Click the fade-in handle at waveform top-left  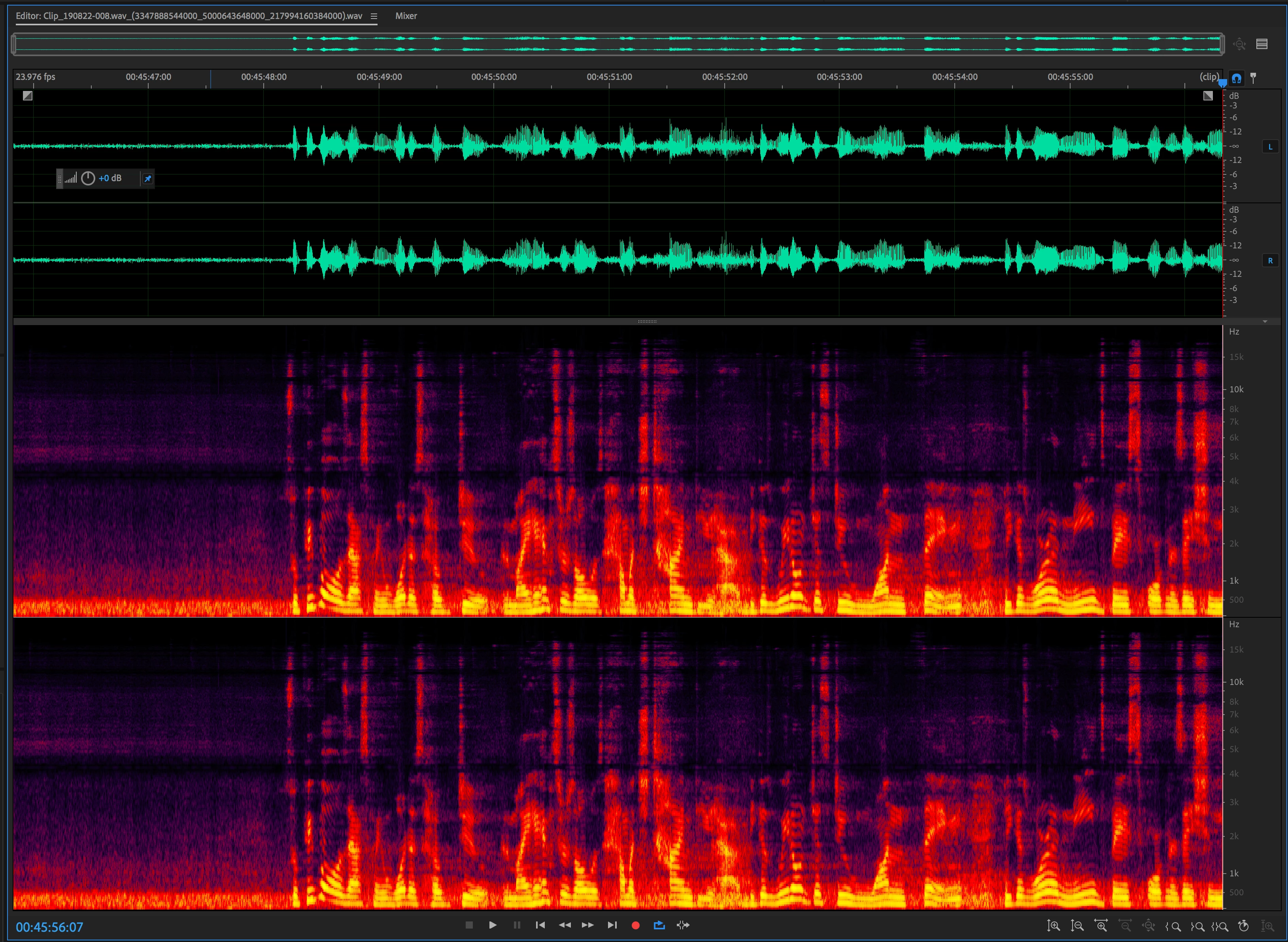(x=27, y=96)
